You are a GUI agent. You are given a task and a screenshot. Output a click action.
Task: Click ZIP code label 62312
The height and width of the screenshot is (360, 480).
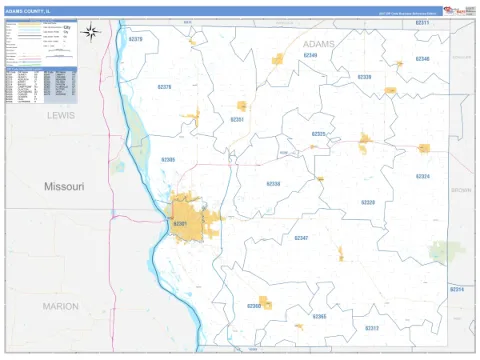(x=372, y=328)
